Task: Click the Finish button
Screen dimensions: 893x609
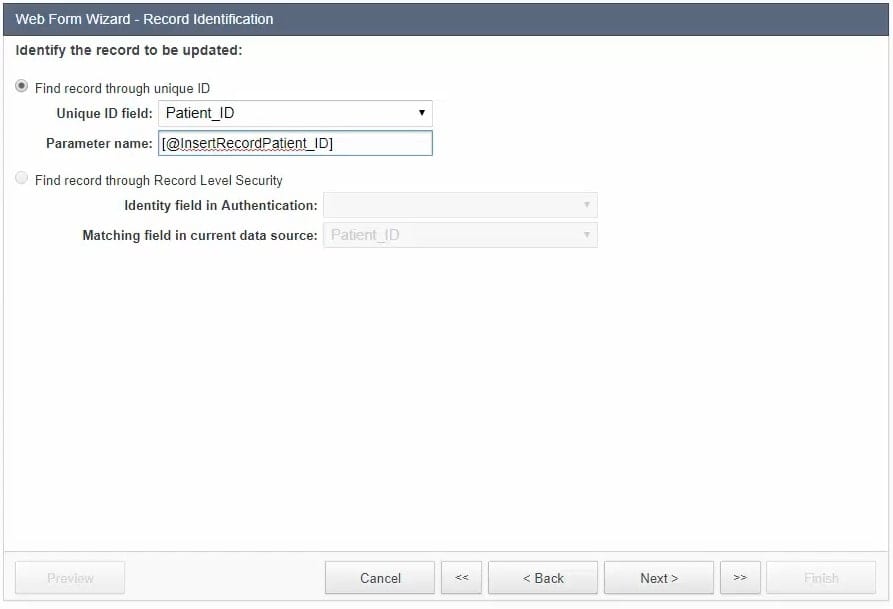Action: (x=821, y=578)
